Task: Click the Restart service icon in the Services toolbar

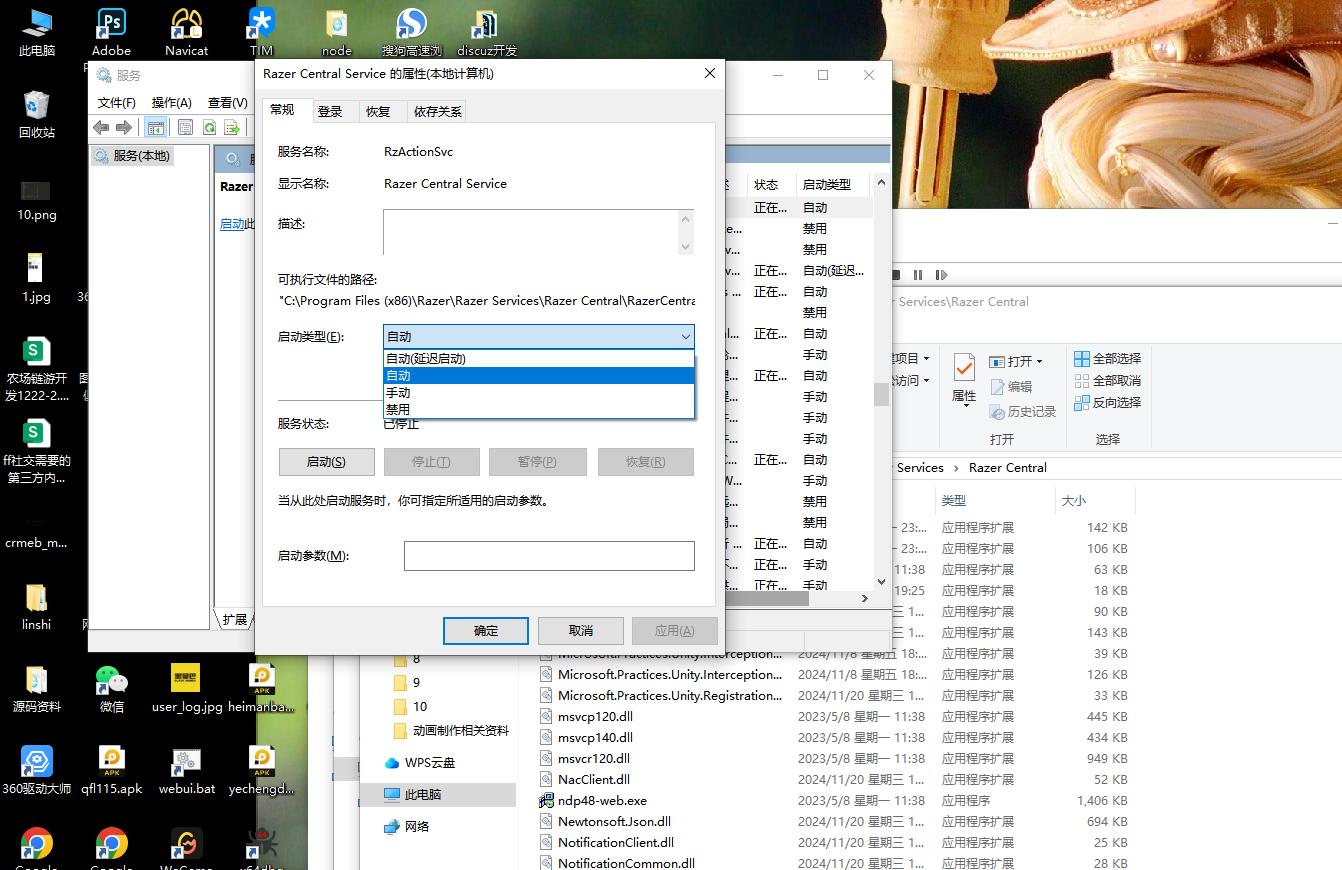Action: click(x=941, y=275)
